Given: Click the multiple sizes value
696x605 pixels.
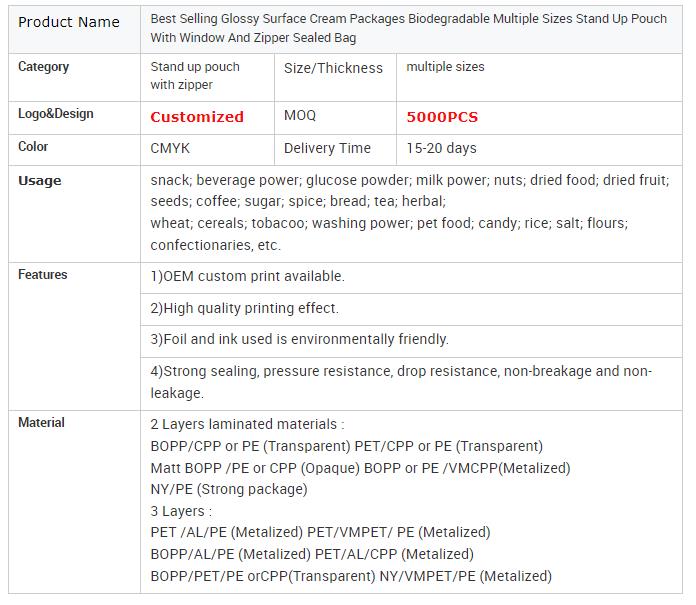Looking at the screenshot, I should (445, 67).
